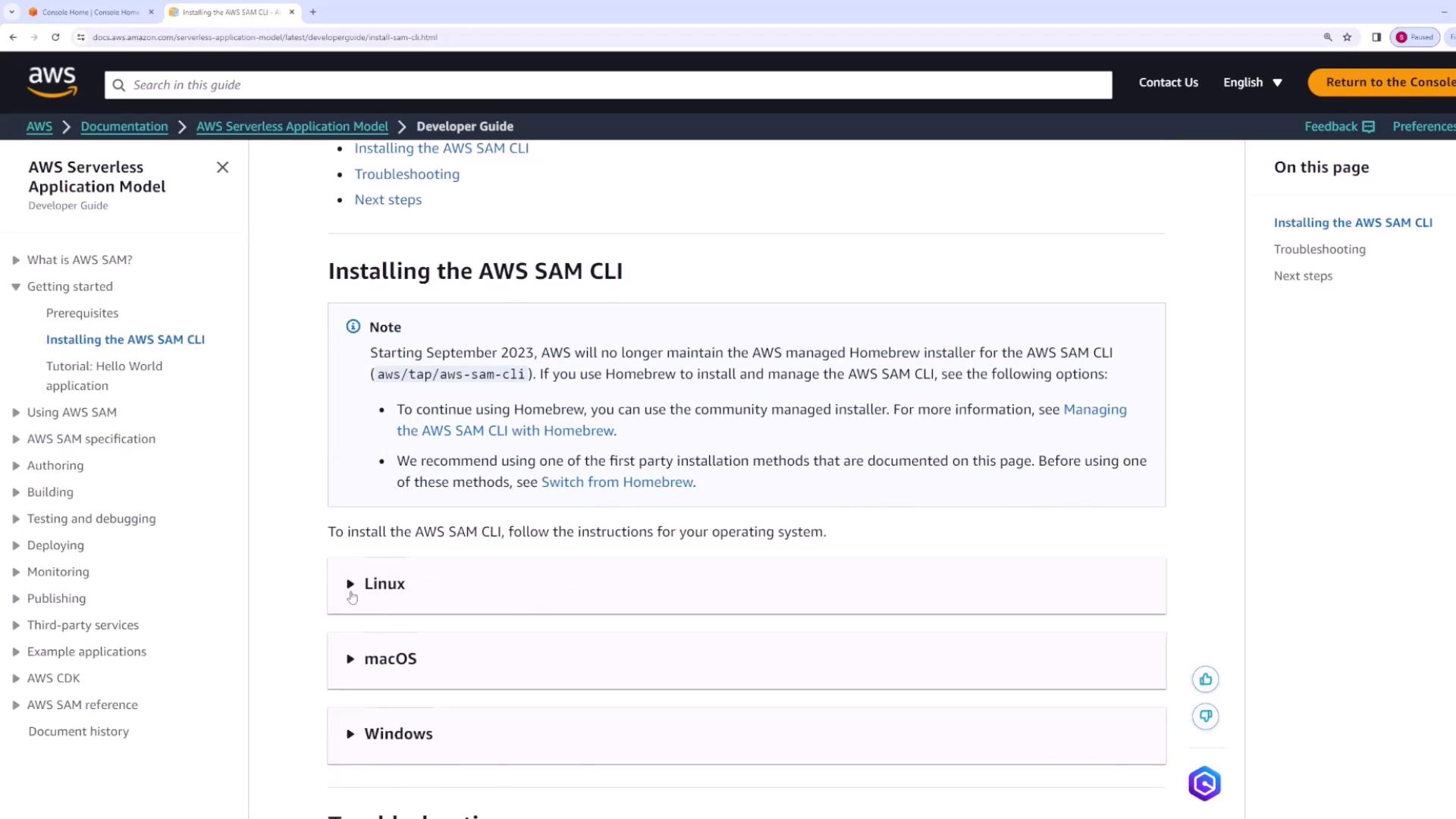The width and height of the screenshot is (1456, 819).
Task: Expand the Linux installation section
Action: tap(384, 584)
